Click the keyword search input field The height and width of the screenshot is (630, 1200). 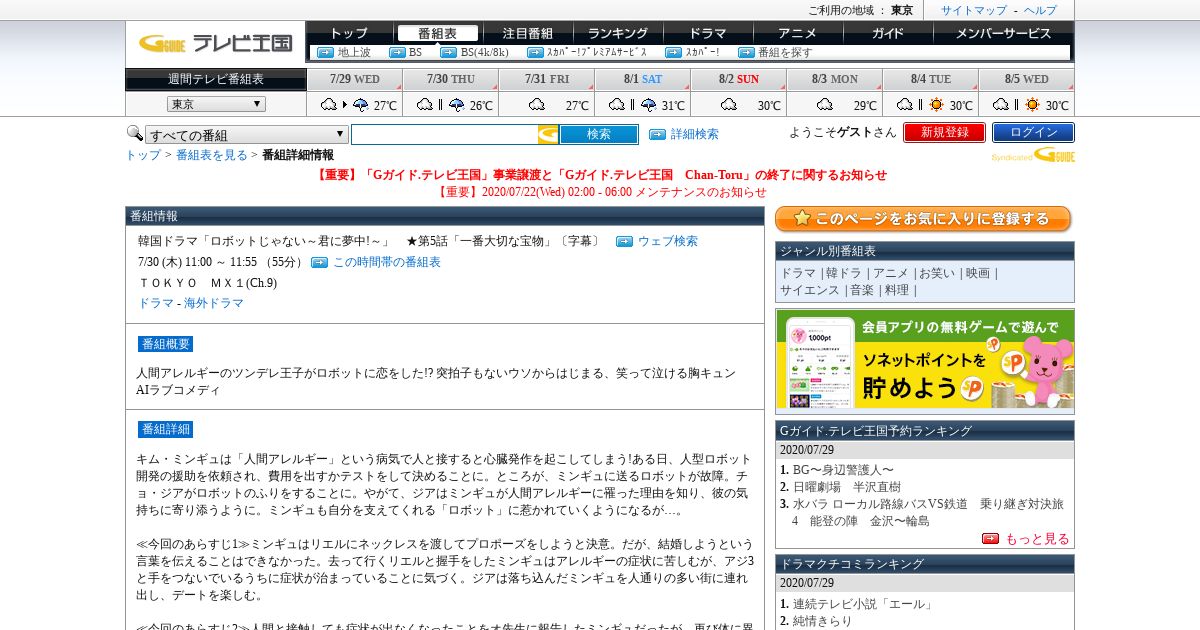pos(444,134)
